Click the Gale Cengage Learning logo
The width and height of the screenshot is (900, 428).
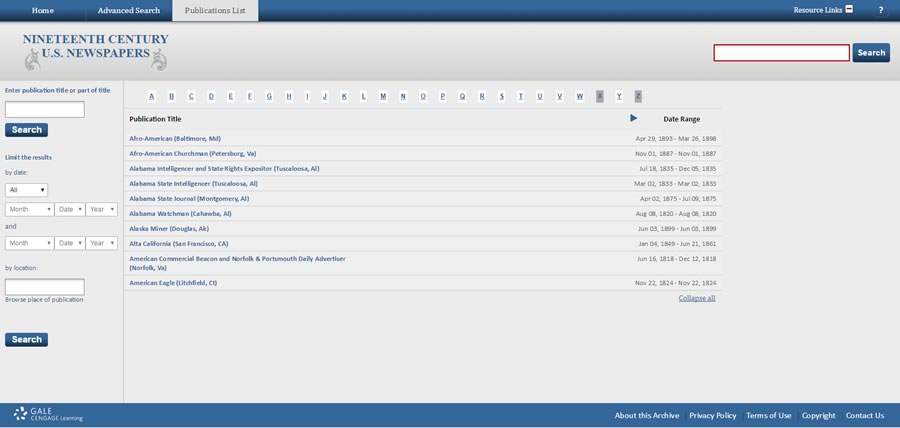point(48,414)
